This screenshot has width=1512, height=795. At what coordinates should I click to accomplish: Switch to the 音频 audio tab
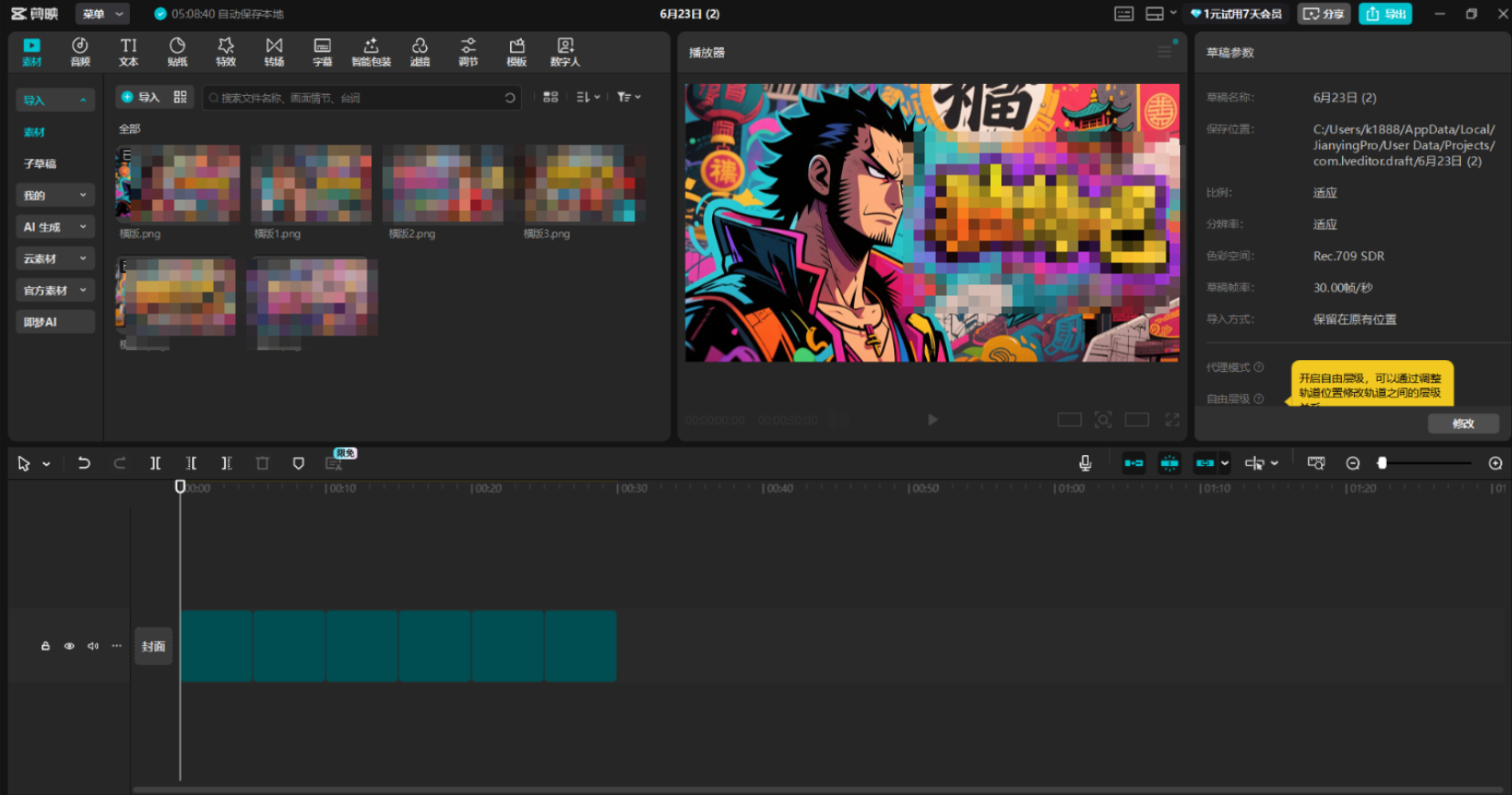pos(80,52)
